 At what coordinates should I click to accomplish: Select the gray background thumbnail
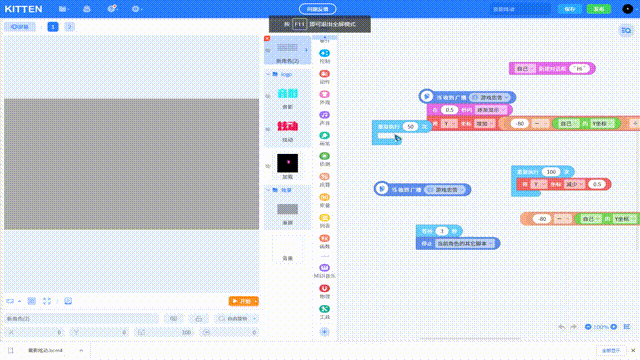287,209
